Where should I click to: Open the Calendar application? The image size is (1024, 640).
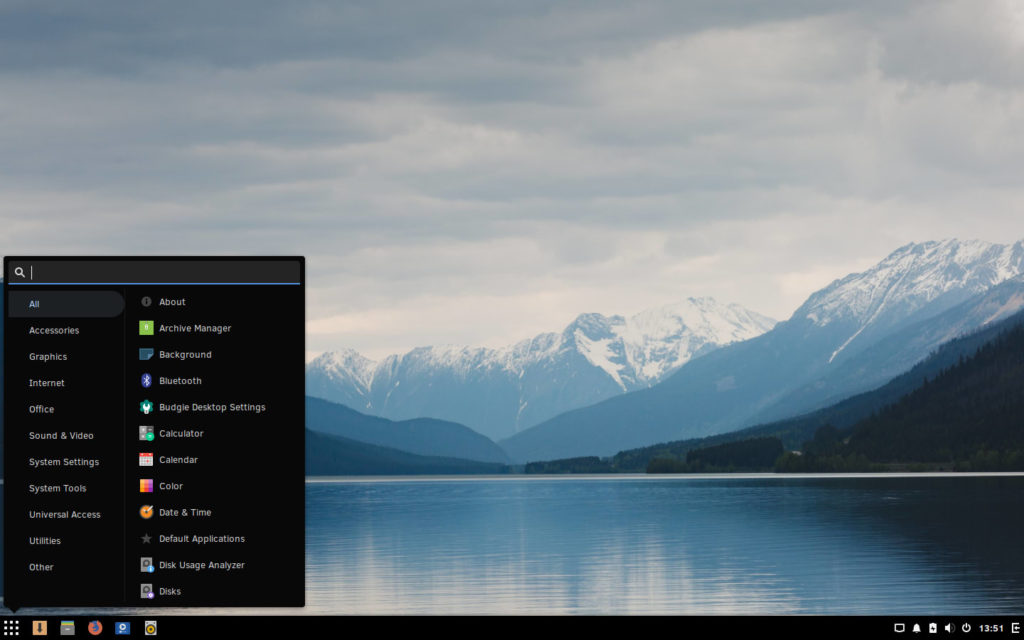point(179,459)
